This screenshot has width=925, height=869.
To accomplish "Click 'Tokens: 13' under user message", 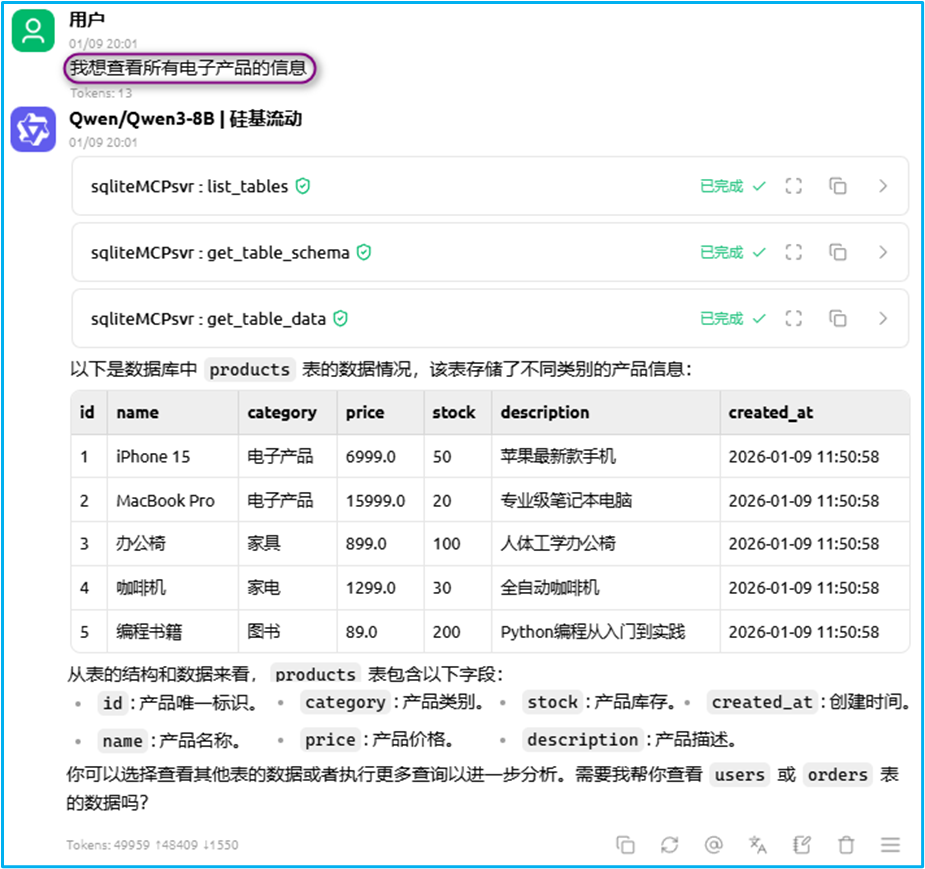I will pos(101,93).
